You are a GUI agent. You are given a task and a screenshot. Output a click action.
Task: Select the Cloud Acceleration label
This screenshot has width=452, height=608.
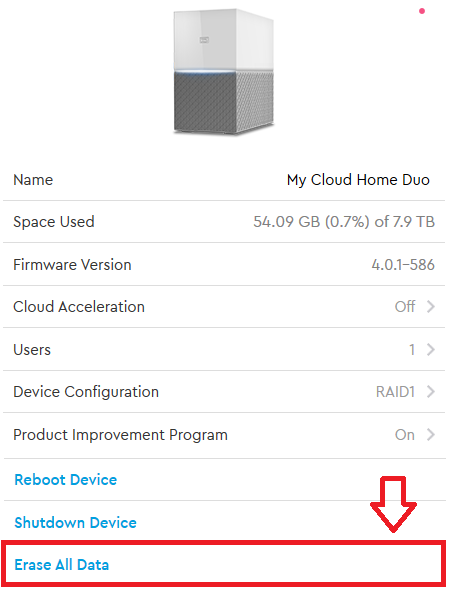click(79, 307)
